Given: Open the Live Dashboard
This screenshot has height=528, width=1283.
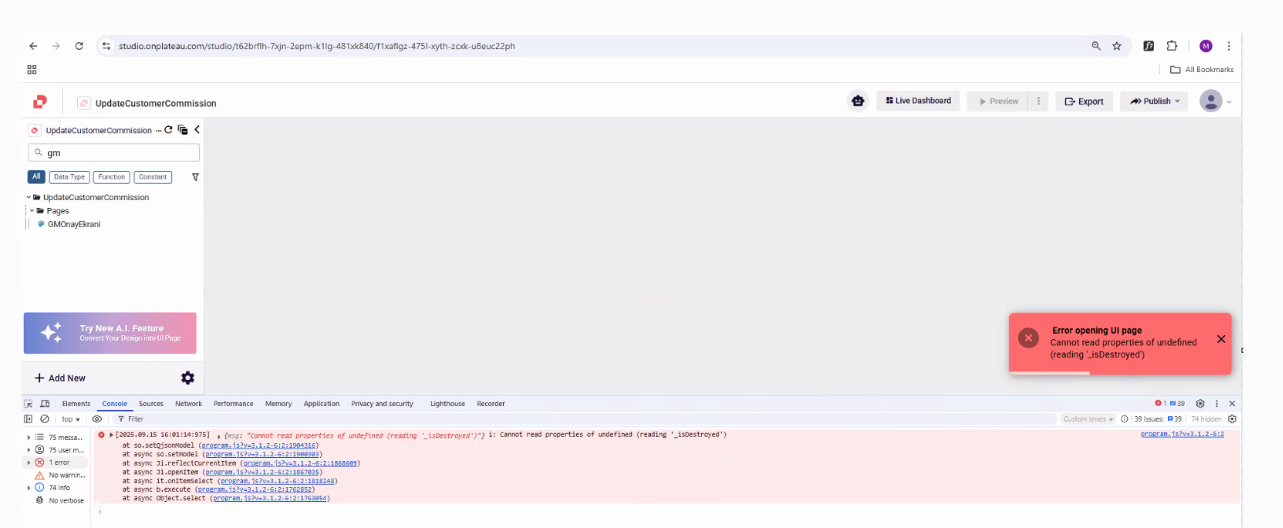Looking at the screenshot, I should point(918,101).
